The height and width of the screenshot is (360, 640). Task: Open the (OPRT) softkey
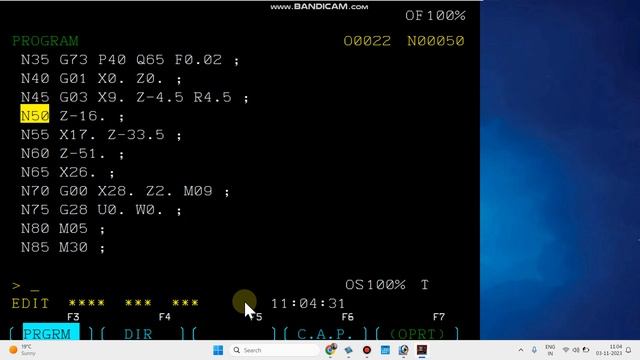pos(417,333)
